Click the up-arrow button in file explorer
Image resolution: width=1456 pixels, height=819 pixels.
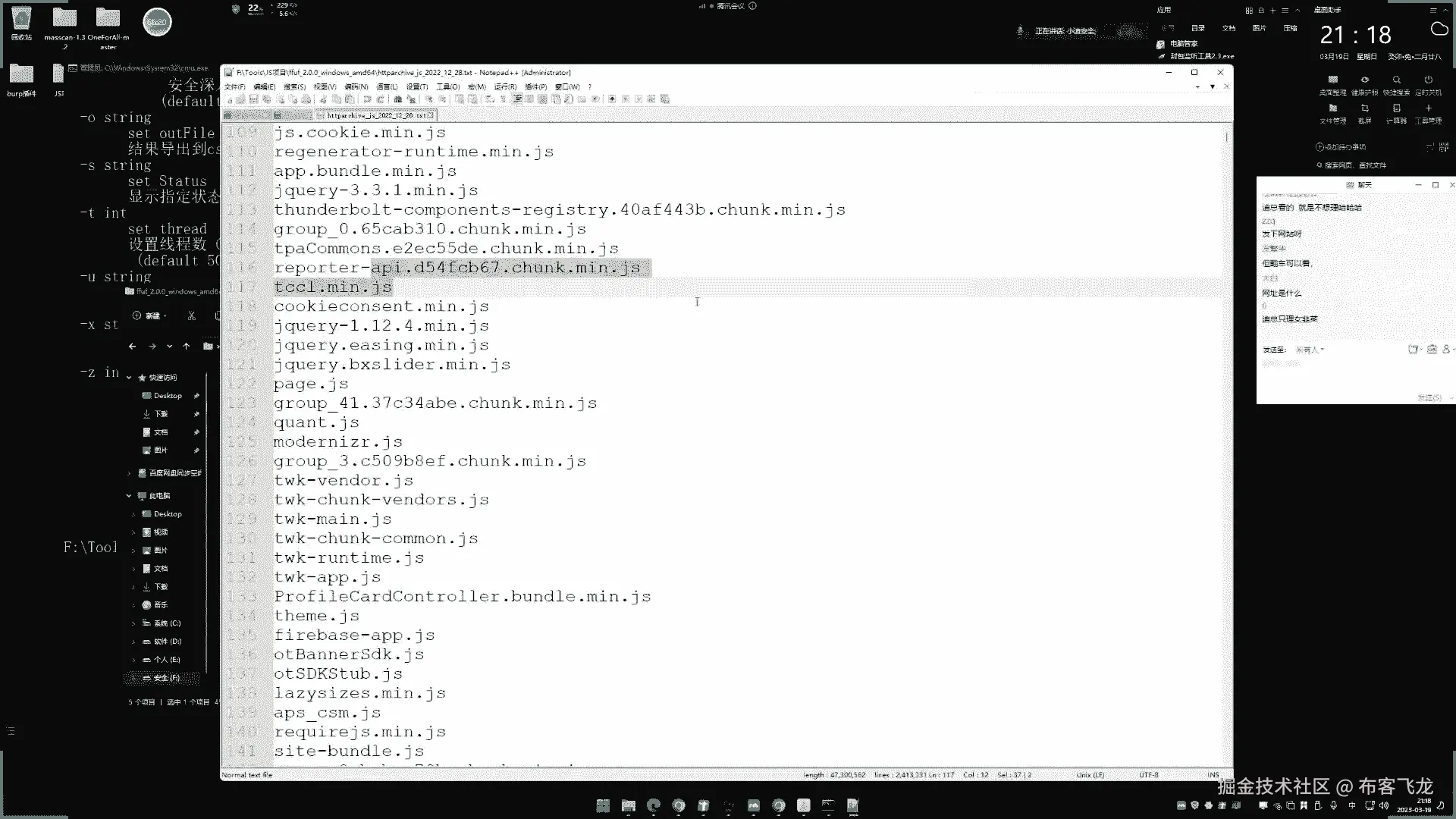point(186,347)
